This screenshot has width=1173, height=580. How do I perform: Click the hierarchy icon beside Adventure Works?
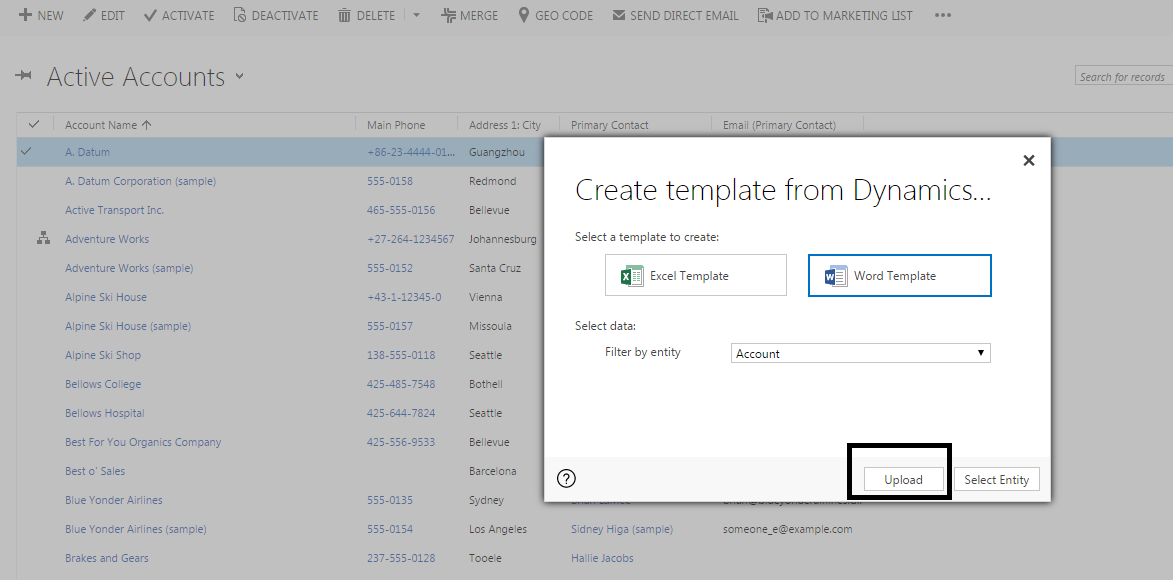click(x=43, y=239)
